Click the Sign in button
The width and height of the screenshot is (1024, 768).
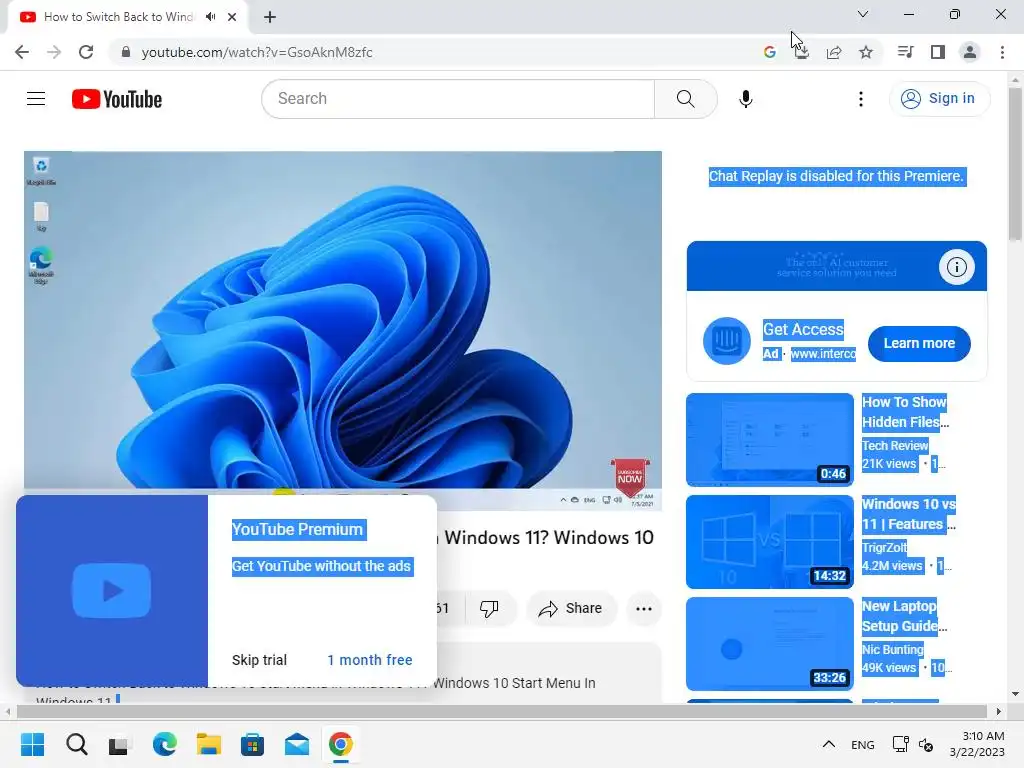(939, 99)
